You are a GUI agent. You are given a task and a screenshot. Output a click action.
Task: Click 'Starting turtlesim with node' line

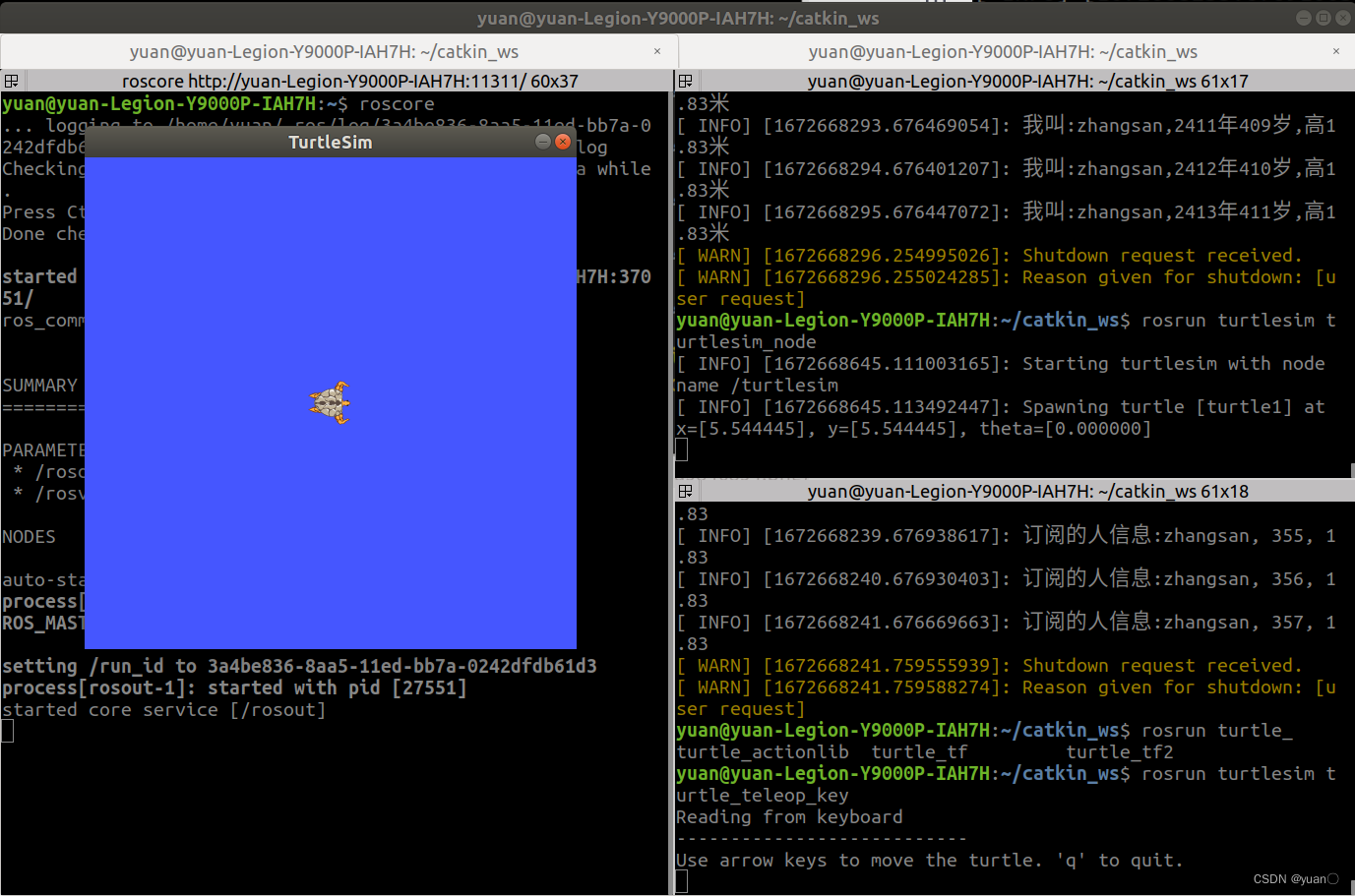[x=1001, y=363]
